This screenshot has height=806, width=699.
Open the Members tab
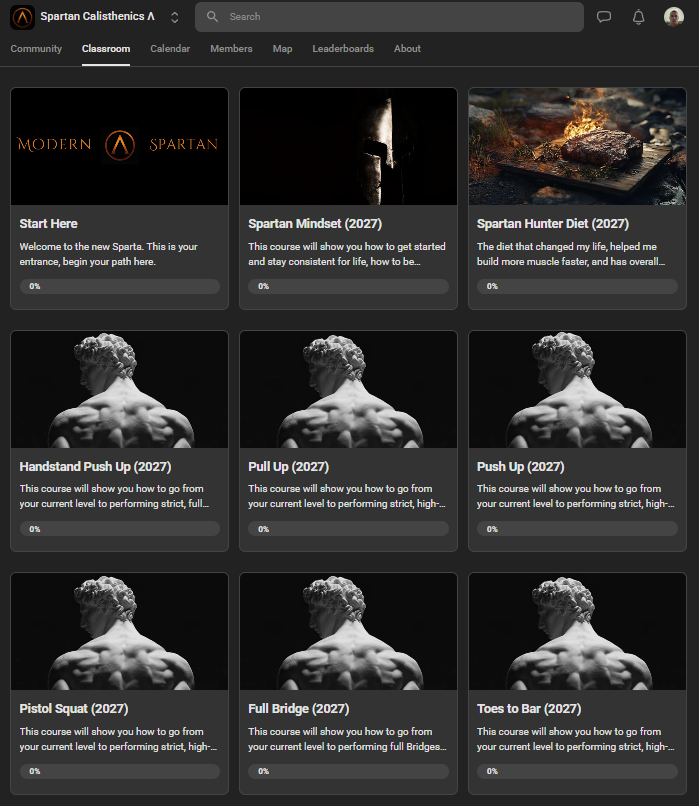coord(231,48)
